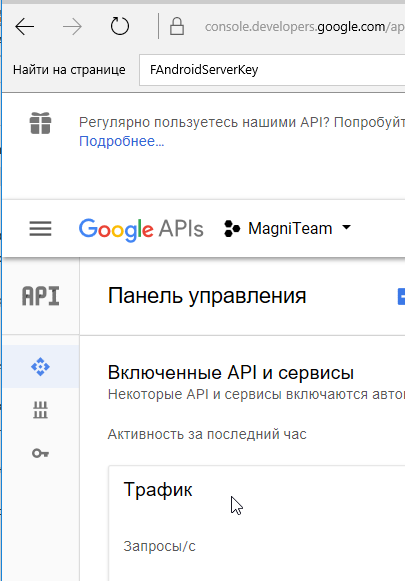Click the API logo in the sidebar
405x581 pixels.
41,296
